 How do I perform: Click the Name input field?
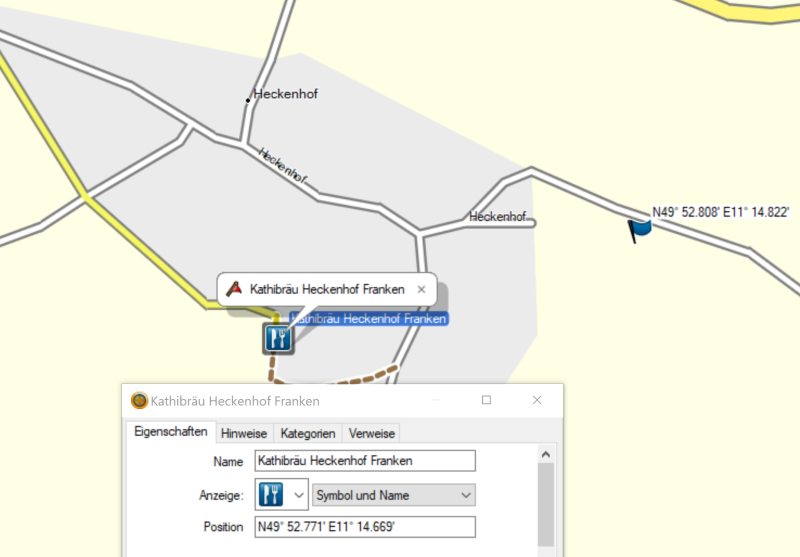point(365,461)
